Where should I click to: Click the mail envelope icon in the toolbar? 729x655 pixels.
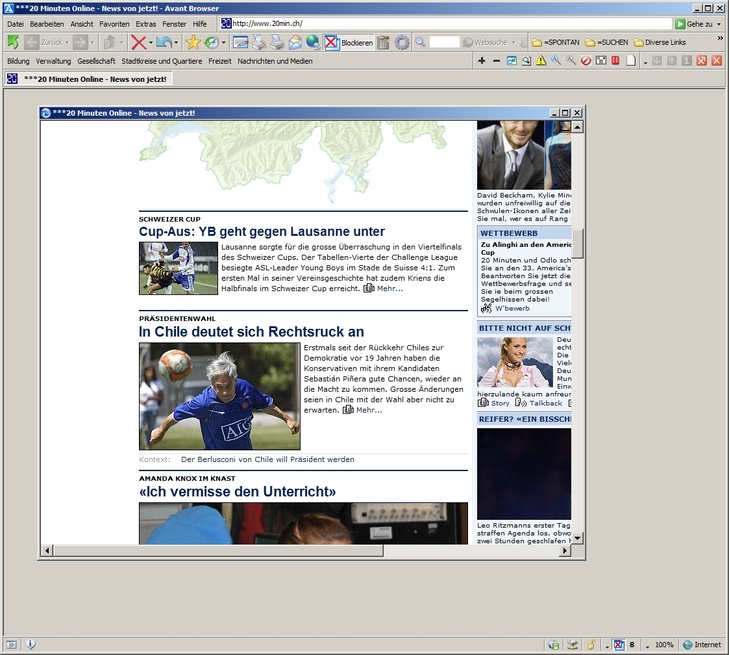pyautogui.click(x=296, y=42)
